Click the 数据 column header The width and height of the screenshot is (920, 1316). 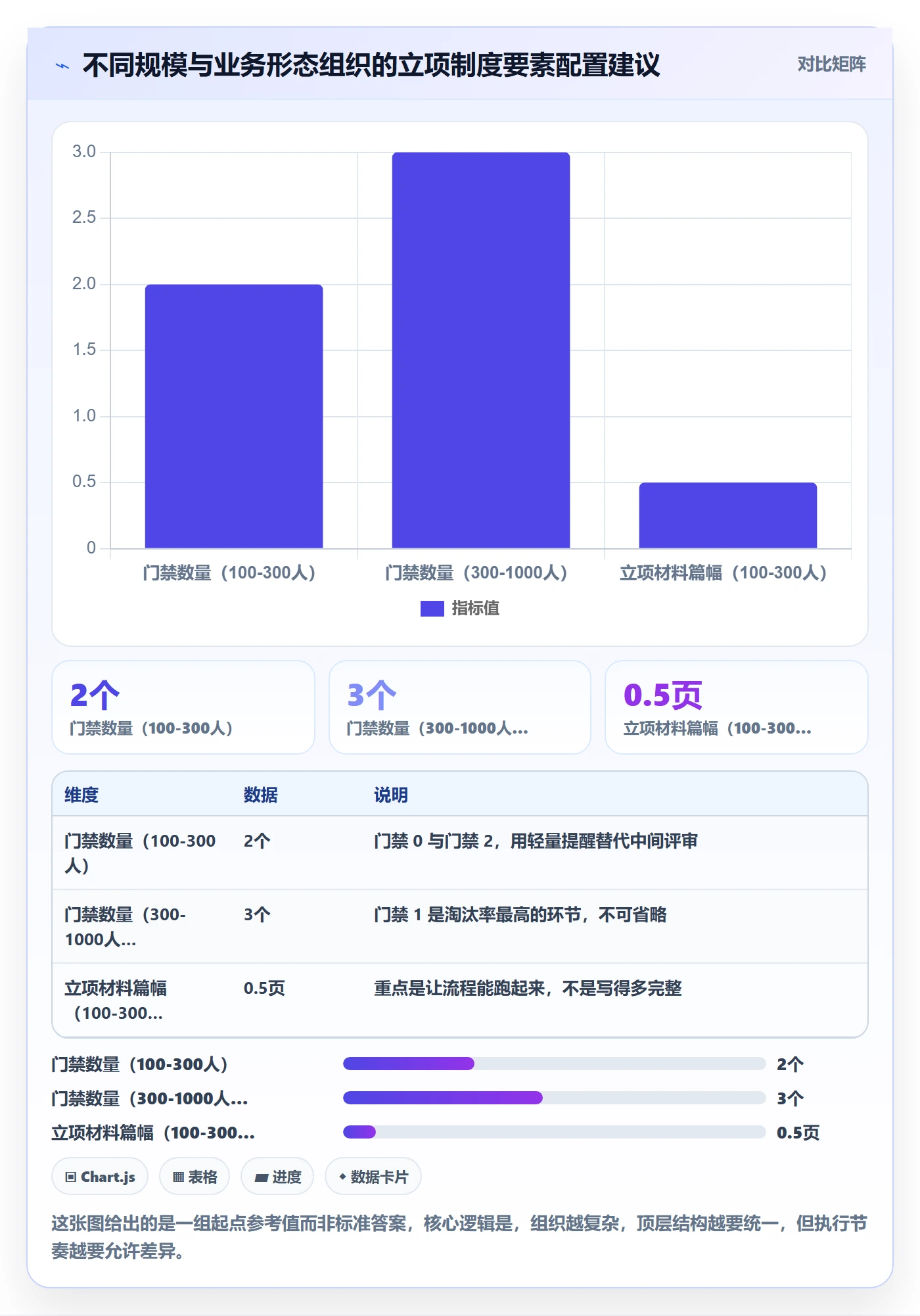click(x=260, y=795)
